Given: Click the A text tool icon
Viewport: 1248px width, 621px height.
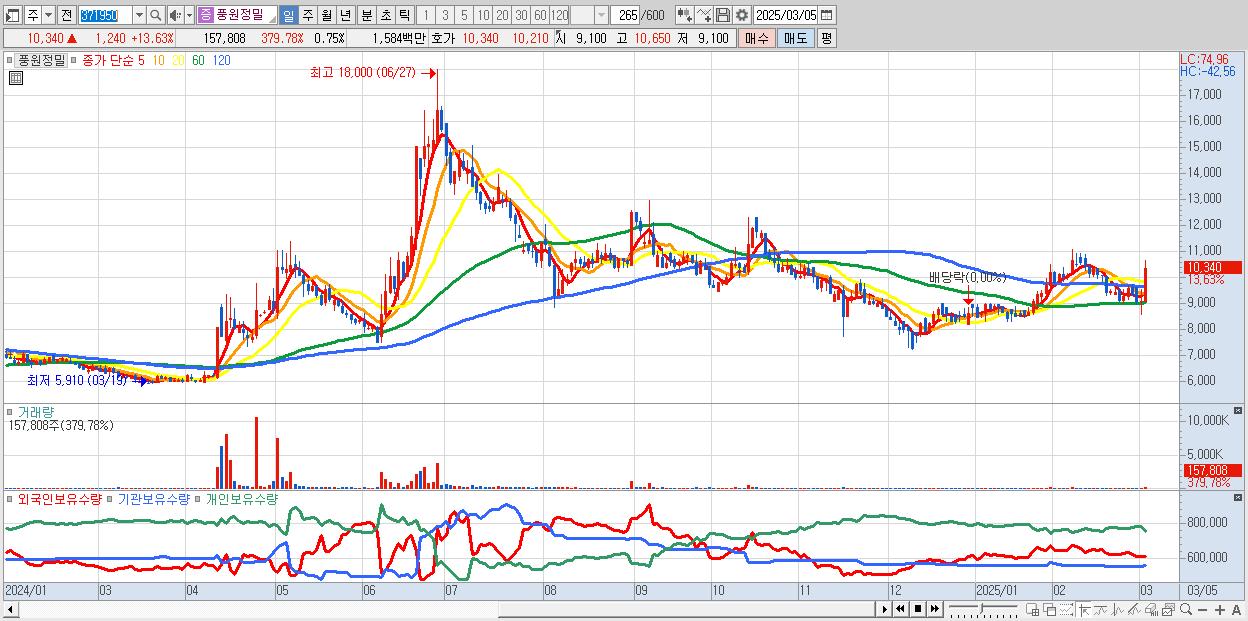Looking at the screenshot, I should click(1237, 610).
